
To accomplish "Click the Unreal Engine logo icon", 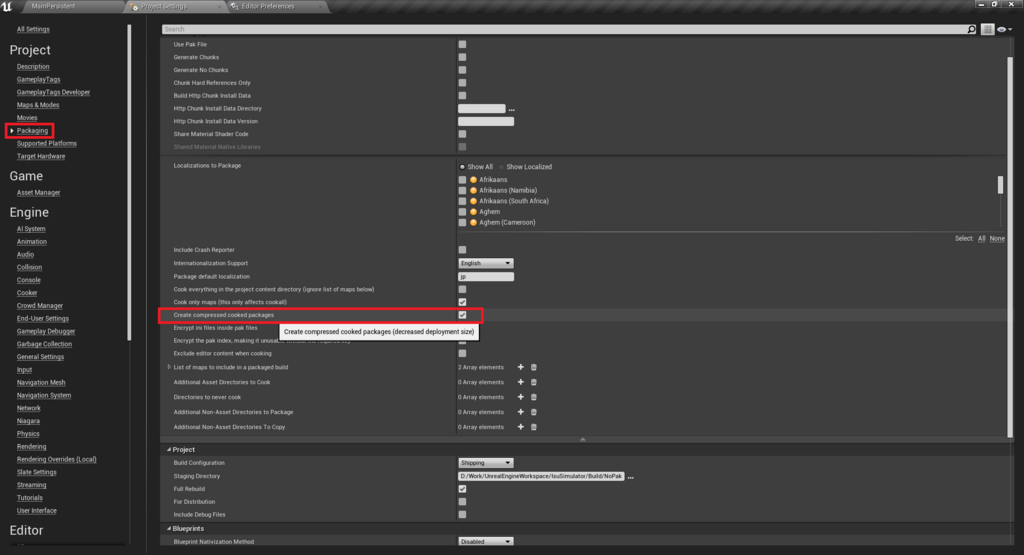I will click(7, 6).
